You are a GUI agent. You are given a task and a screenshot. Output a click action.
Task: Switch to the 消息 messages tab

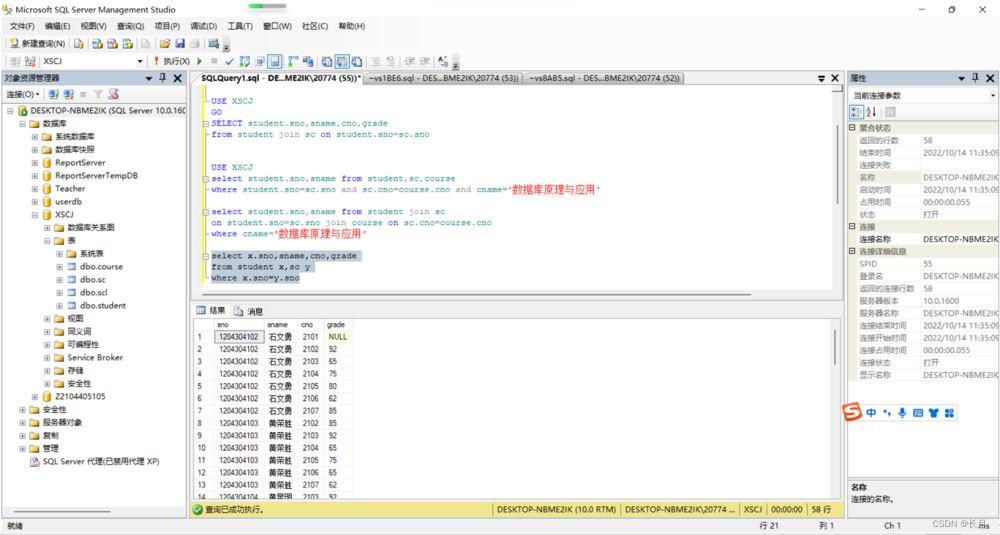tap(248, 311)
